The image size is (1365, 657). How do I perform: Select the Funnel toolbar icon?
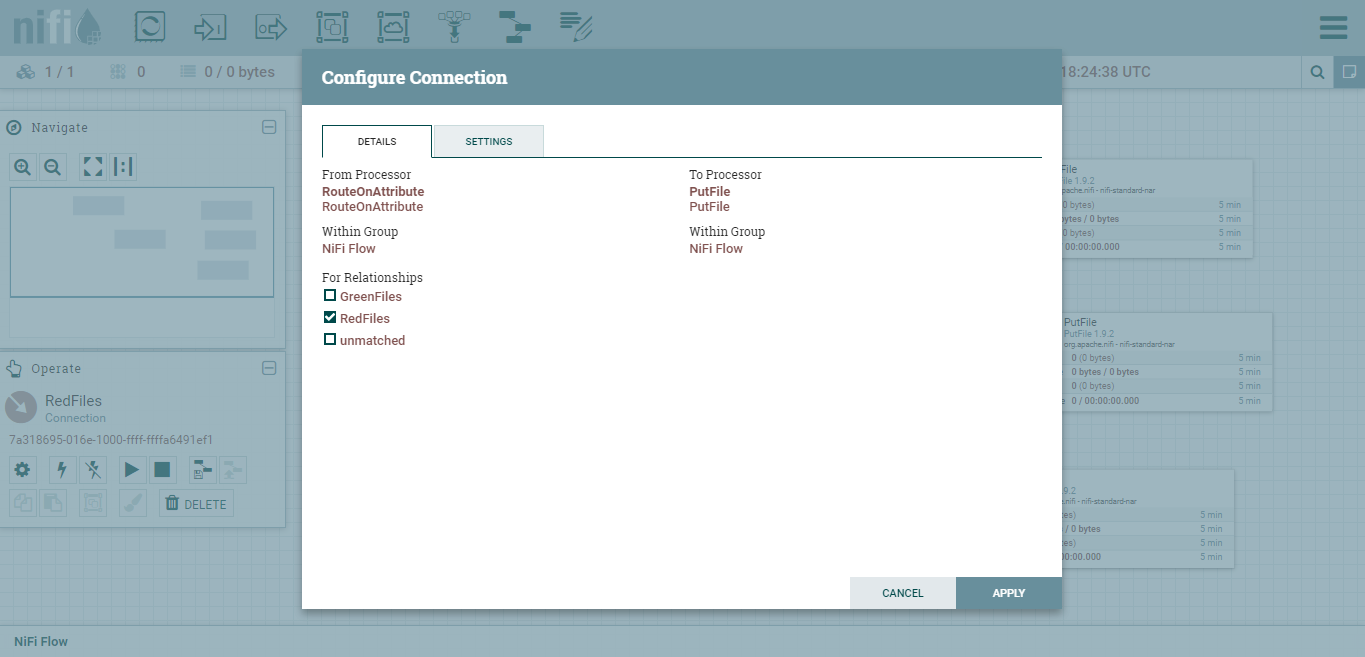[454, 27]
